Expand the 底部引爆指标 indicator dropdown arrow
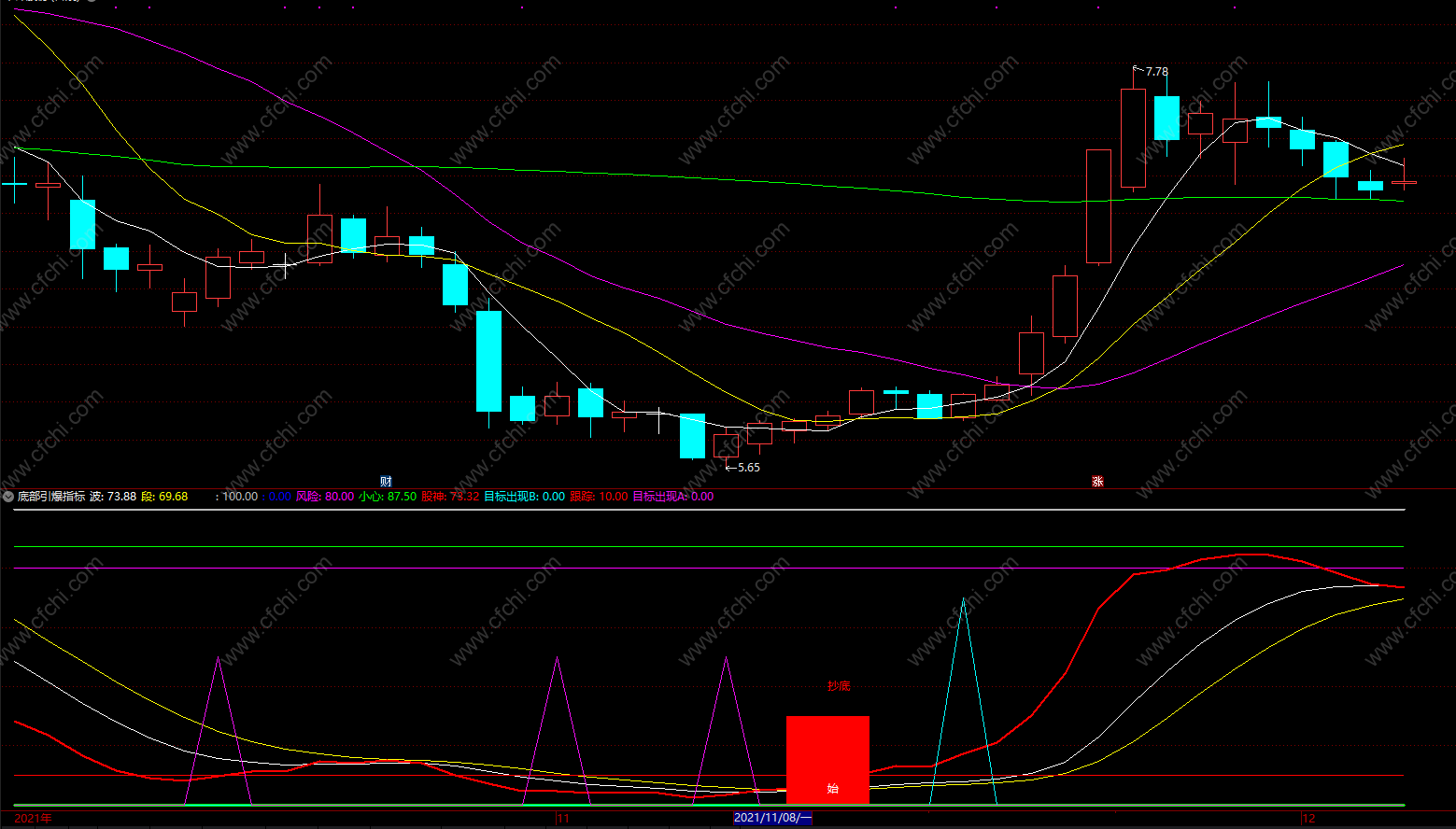The image size is (1456, 829). (8, 497)
